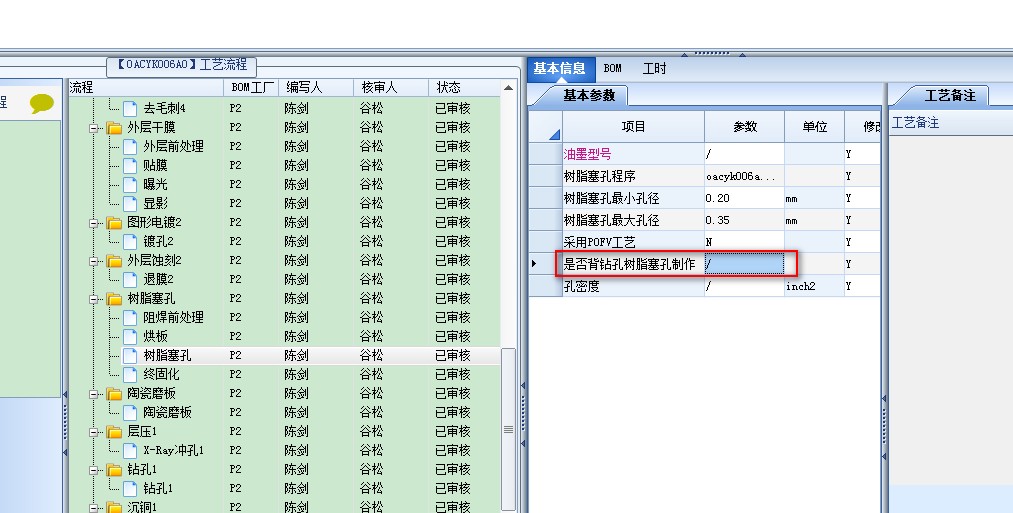Collapse the 外层蚀刻2 tree node
This screenshot has height=513, width=1013.
94,261
